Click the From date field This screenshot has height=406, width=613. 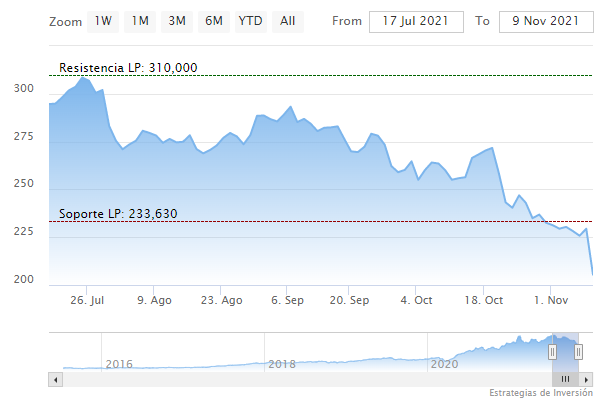tap(416, 21)
